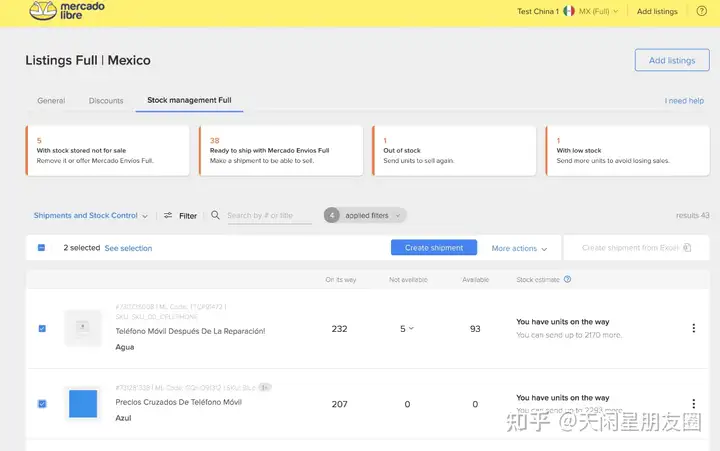
Task: Click the Filter button
Action: [x=180, y=215]
